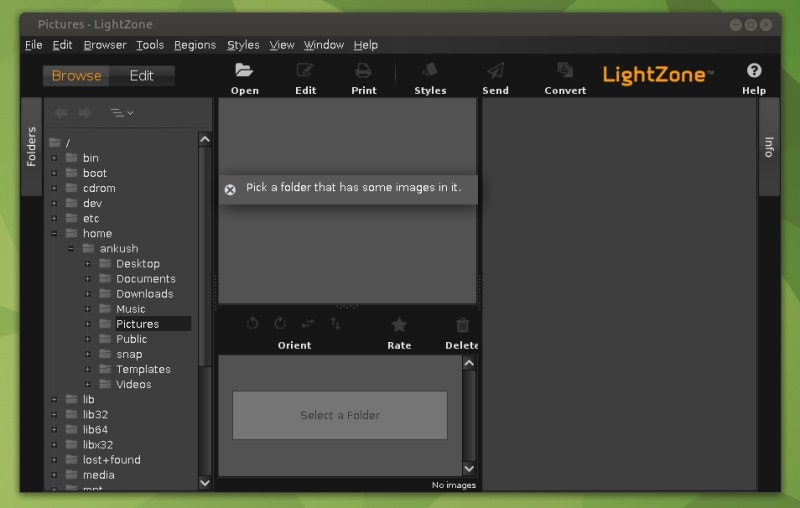Expand the cdrom folder node
Image resolution: width=800 pixels, height=508 pixels.
coord(54,188)
